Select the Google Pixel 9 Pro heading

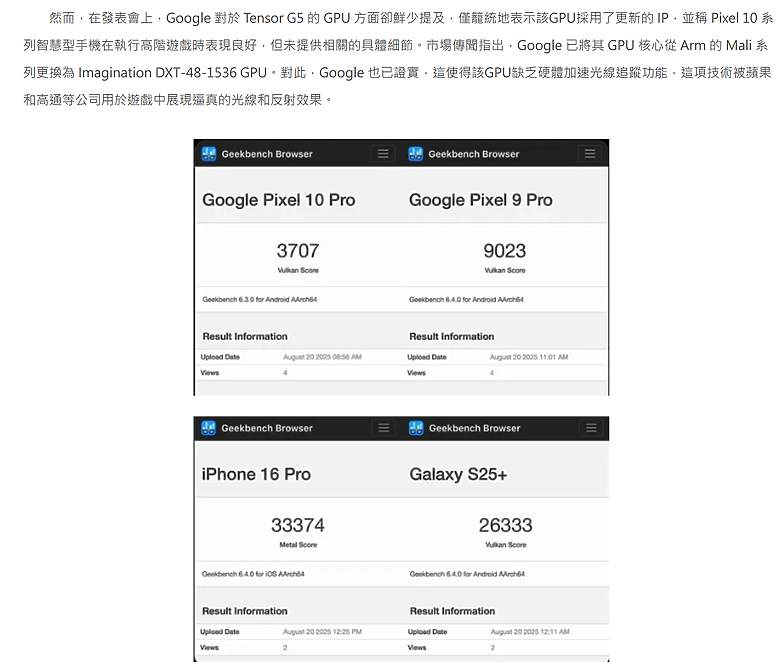coord(481,200)
